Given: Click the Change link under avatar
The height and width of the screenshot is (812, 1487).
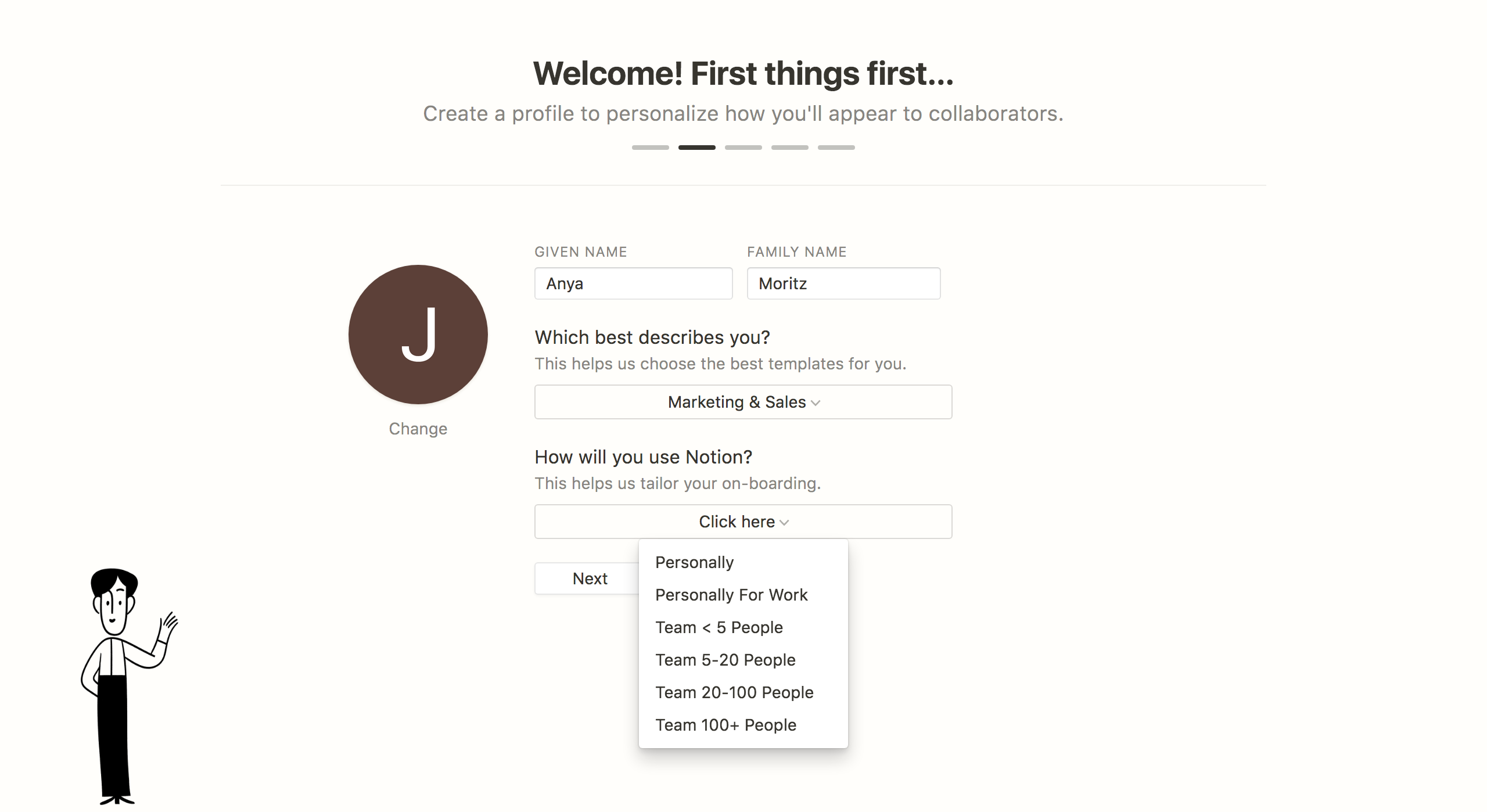Looking at the screenshot, I should 418,429.
